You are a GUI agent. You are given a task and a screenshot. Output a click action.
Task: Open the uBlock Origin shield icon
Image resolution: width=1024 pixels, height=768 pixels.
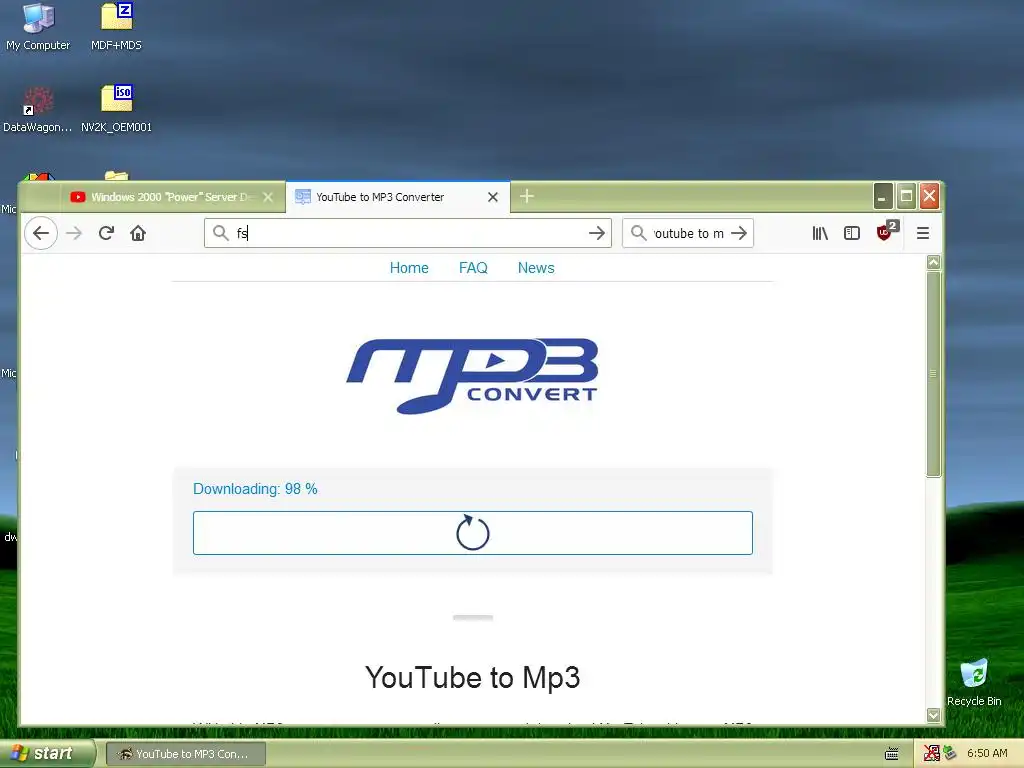[886, 231]
